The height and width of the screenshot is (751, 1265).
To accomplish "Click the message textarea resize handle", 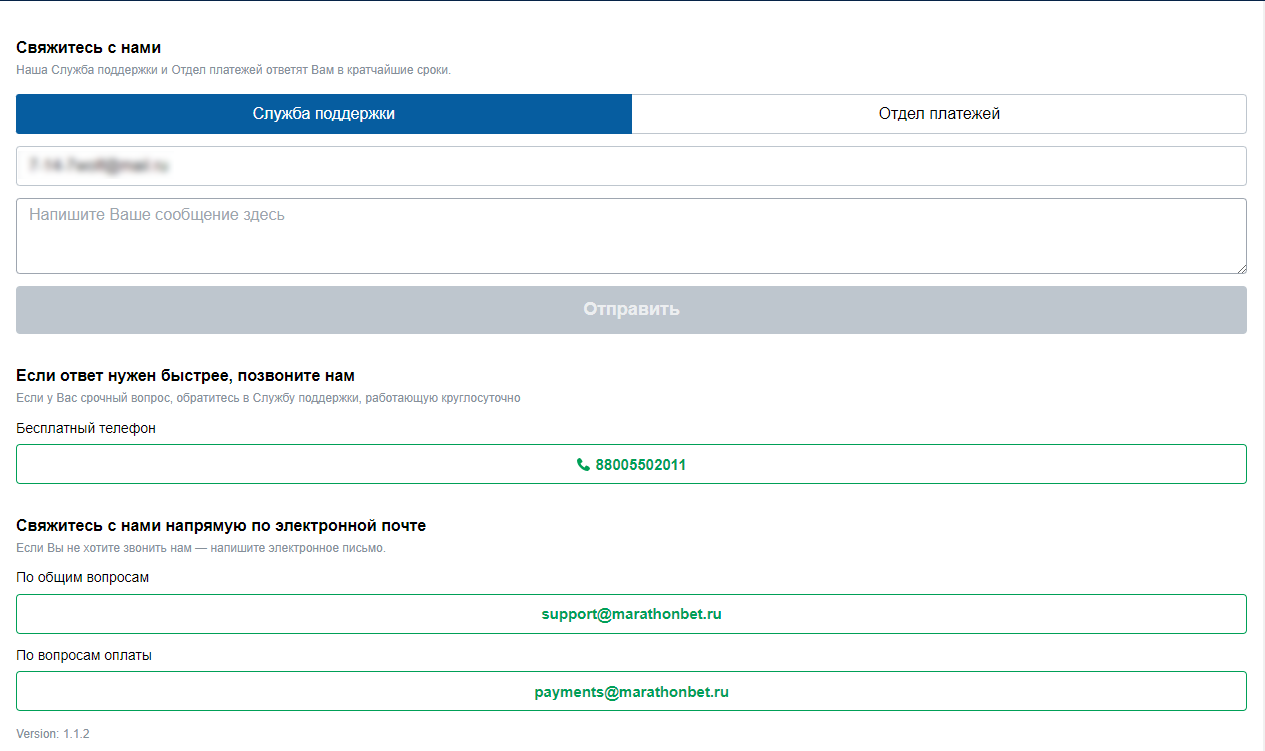I will [1240, 267].
